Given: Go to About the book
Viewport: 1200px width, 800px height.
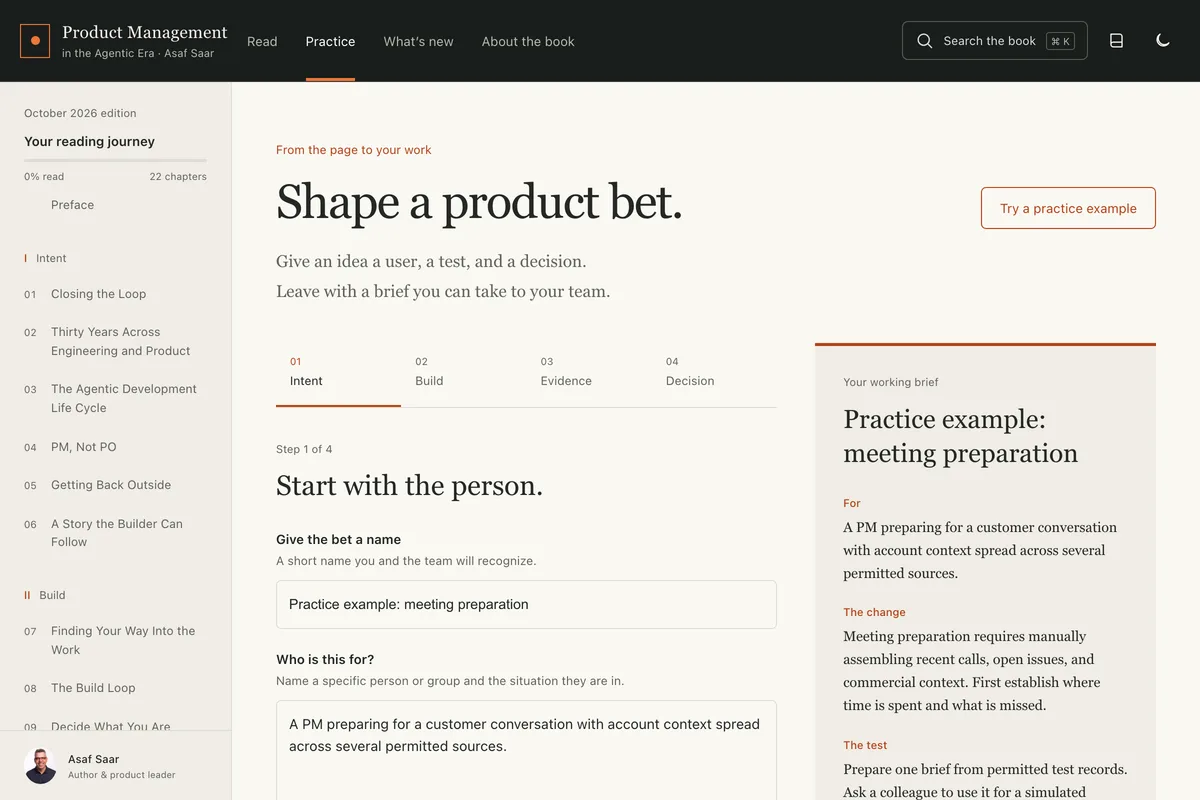Looking at the screenshot, I should 528,41.
